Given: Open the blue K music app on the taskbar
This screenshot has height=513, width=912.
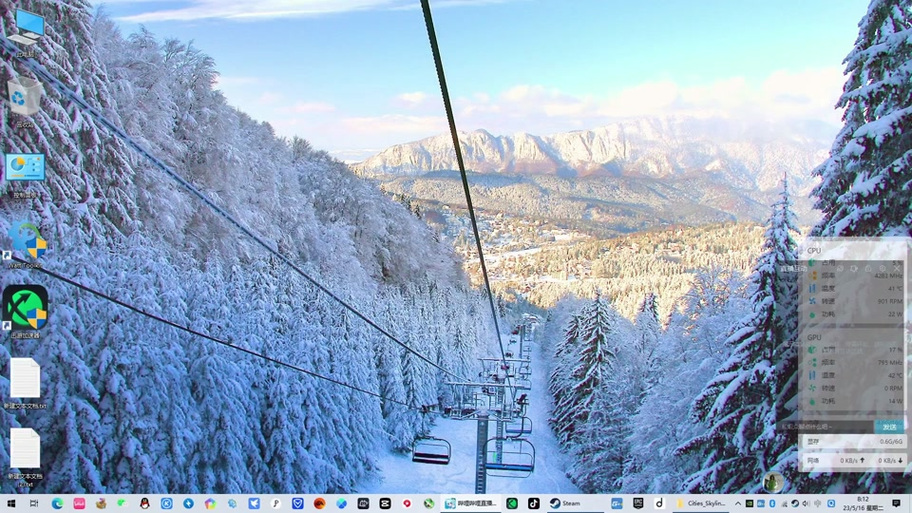Looking at the screenshot, I should coord(166,504).
